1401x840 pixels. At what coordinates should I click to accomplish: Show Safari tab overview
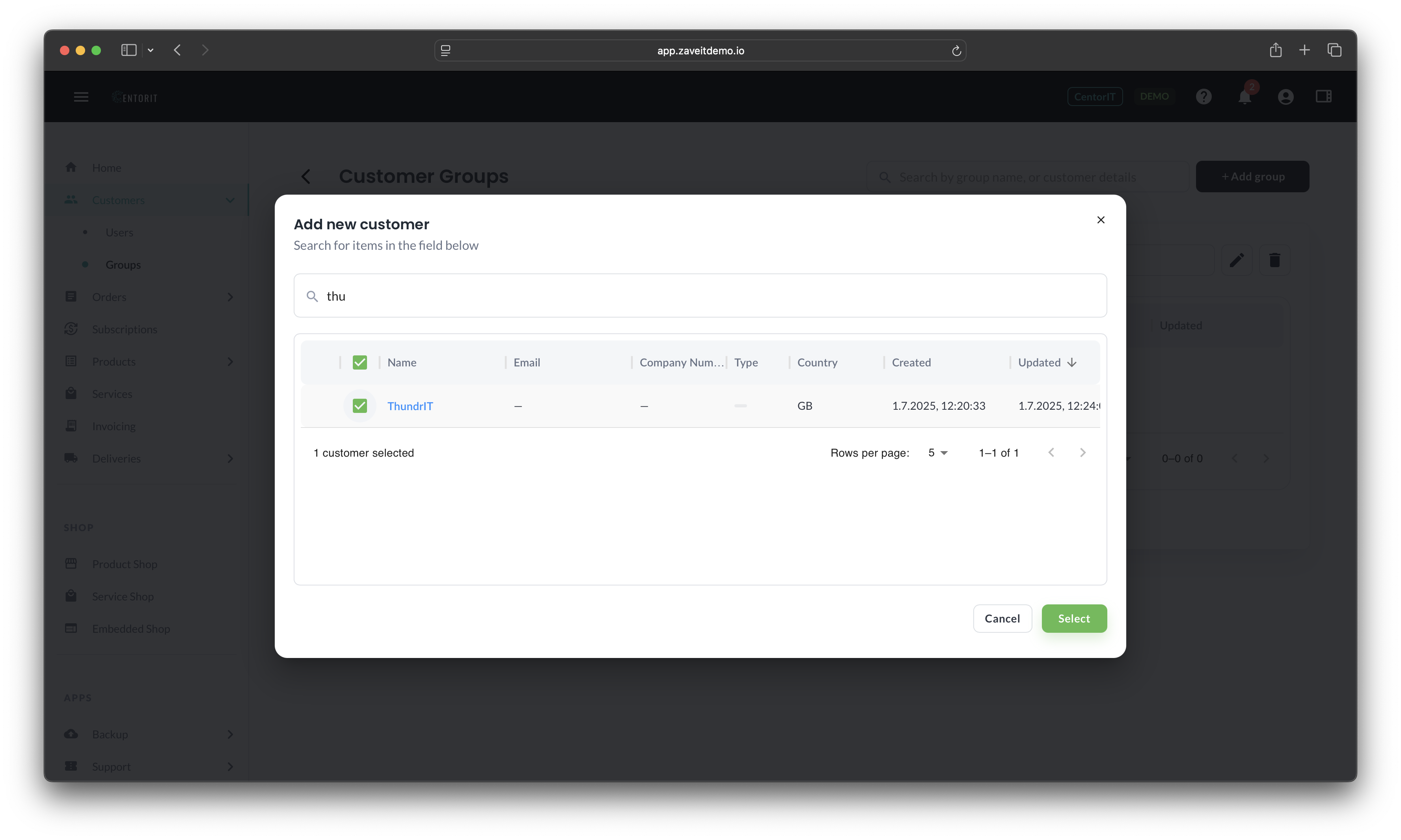click(x=1334, y=50)
